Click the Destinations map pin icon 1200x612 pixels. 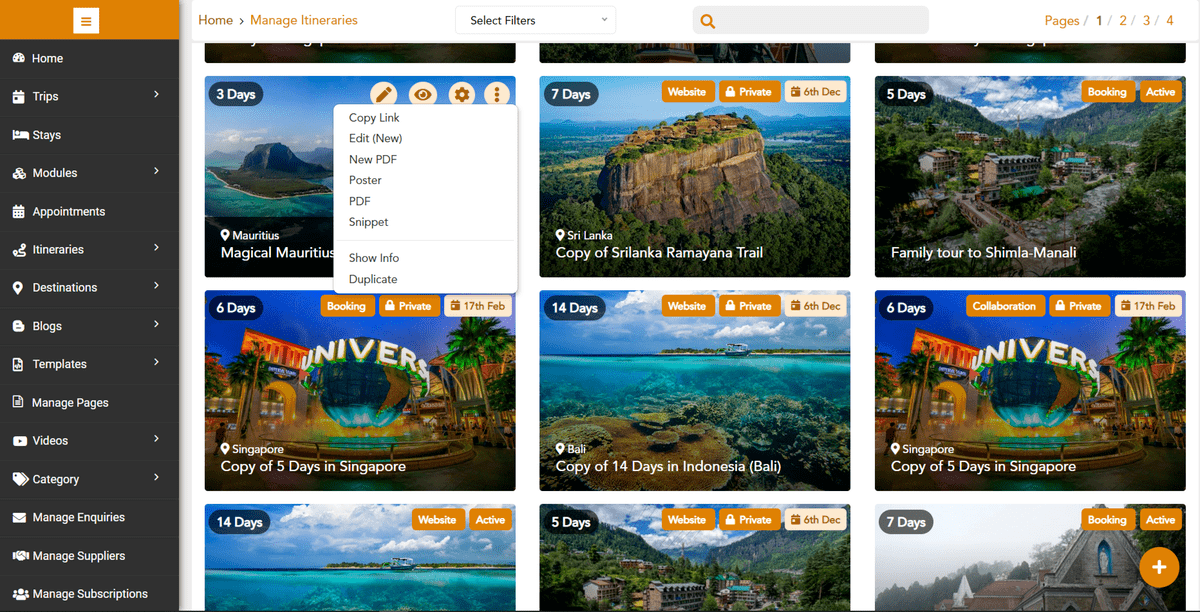(x=18, y=288)
